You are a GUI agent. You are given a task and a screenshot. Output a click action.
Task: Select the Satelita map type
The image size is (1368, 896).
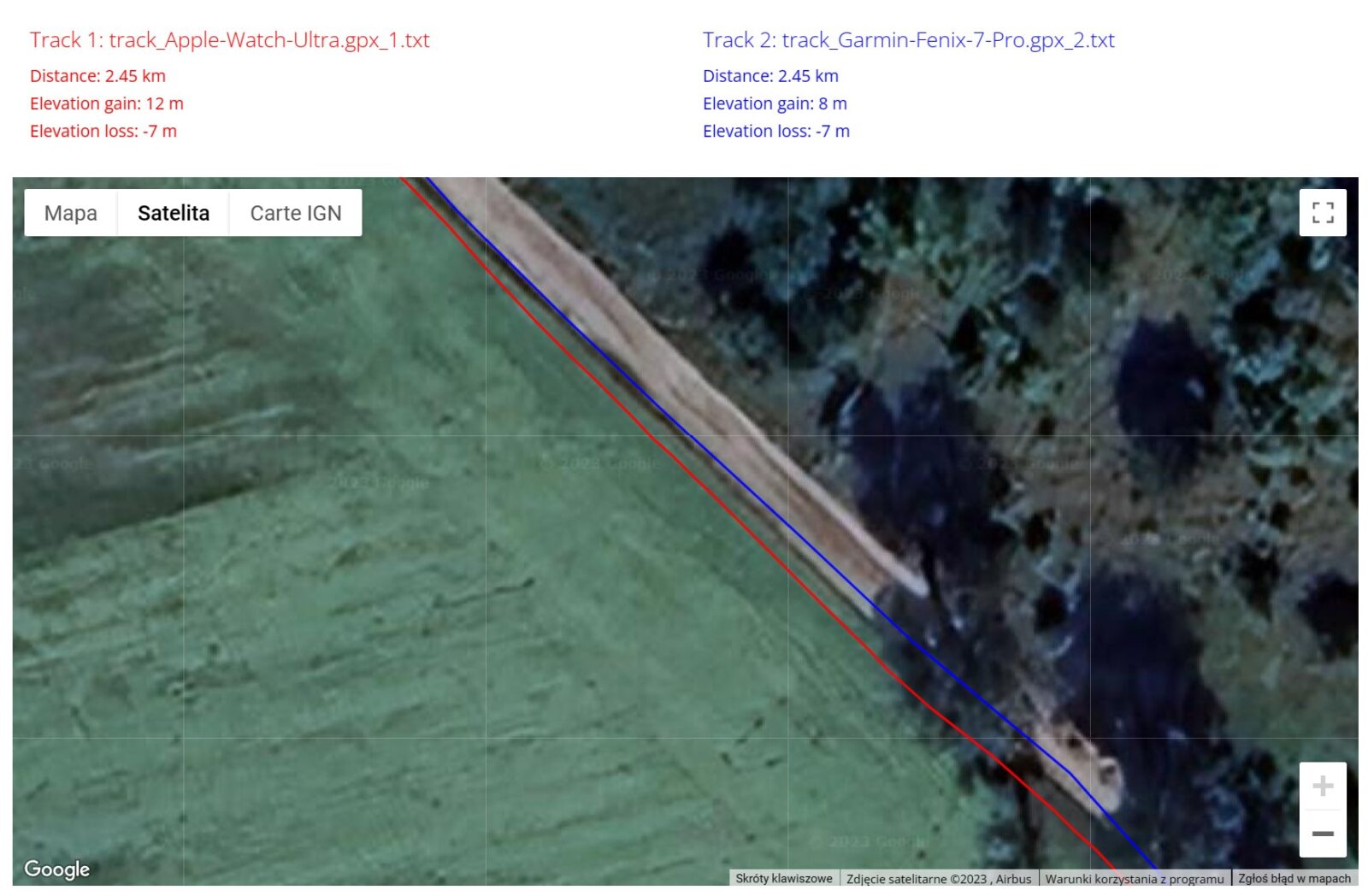tap(174, 213)
